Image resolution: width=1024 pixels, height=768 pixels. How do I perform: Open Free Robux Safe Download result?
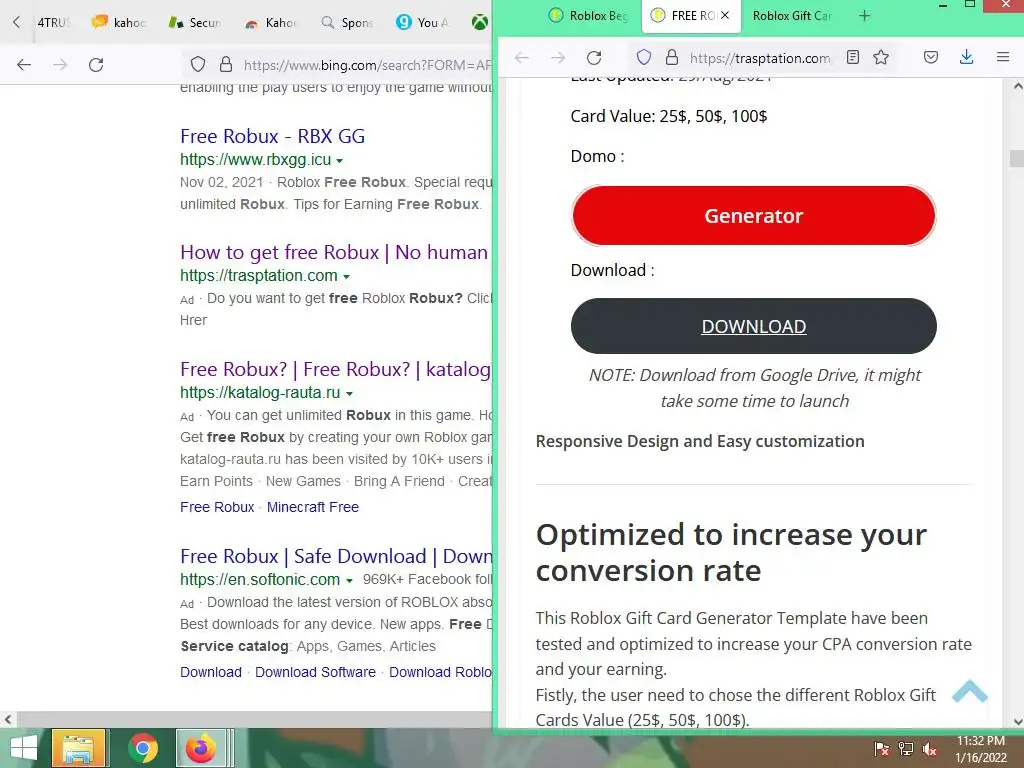coord(336,556)
